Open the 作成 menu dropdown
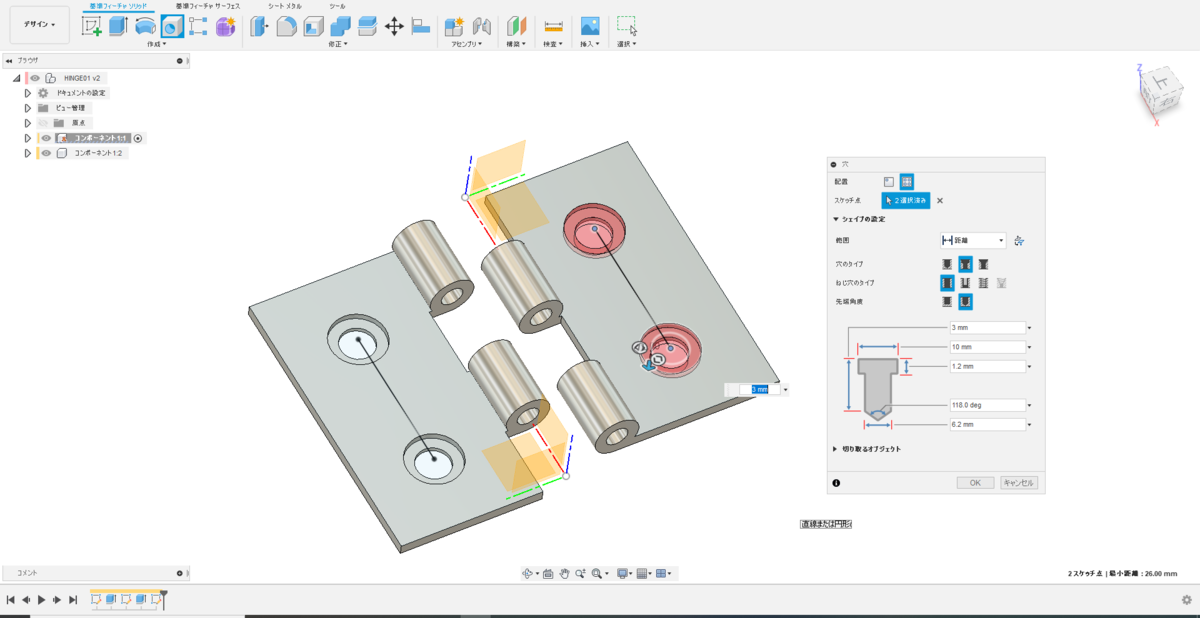The height and width of the screenshot is (618, 1200). (157, 44)
